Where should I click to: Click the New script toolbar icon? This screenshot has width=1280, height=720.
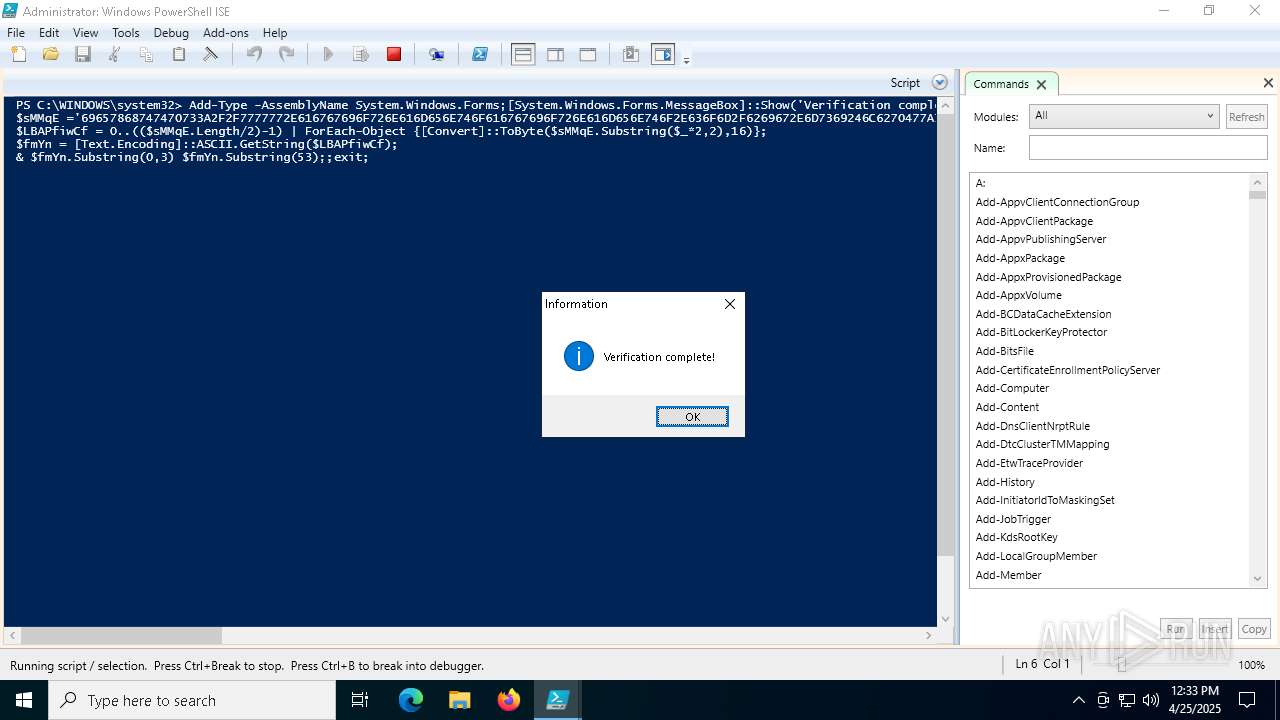click(18, 55)
